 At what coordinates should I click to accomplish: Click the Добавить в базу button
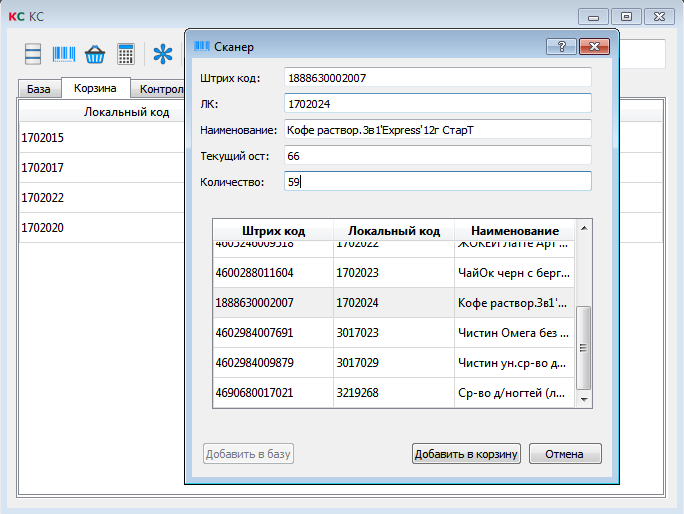coord(248,454)
